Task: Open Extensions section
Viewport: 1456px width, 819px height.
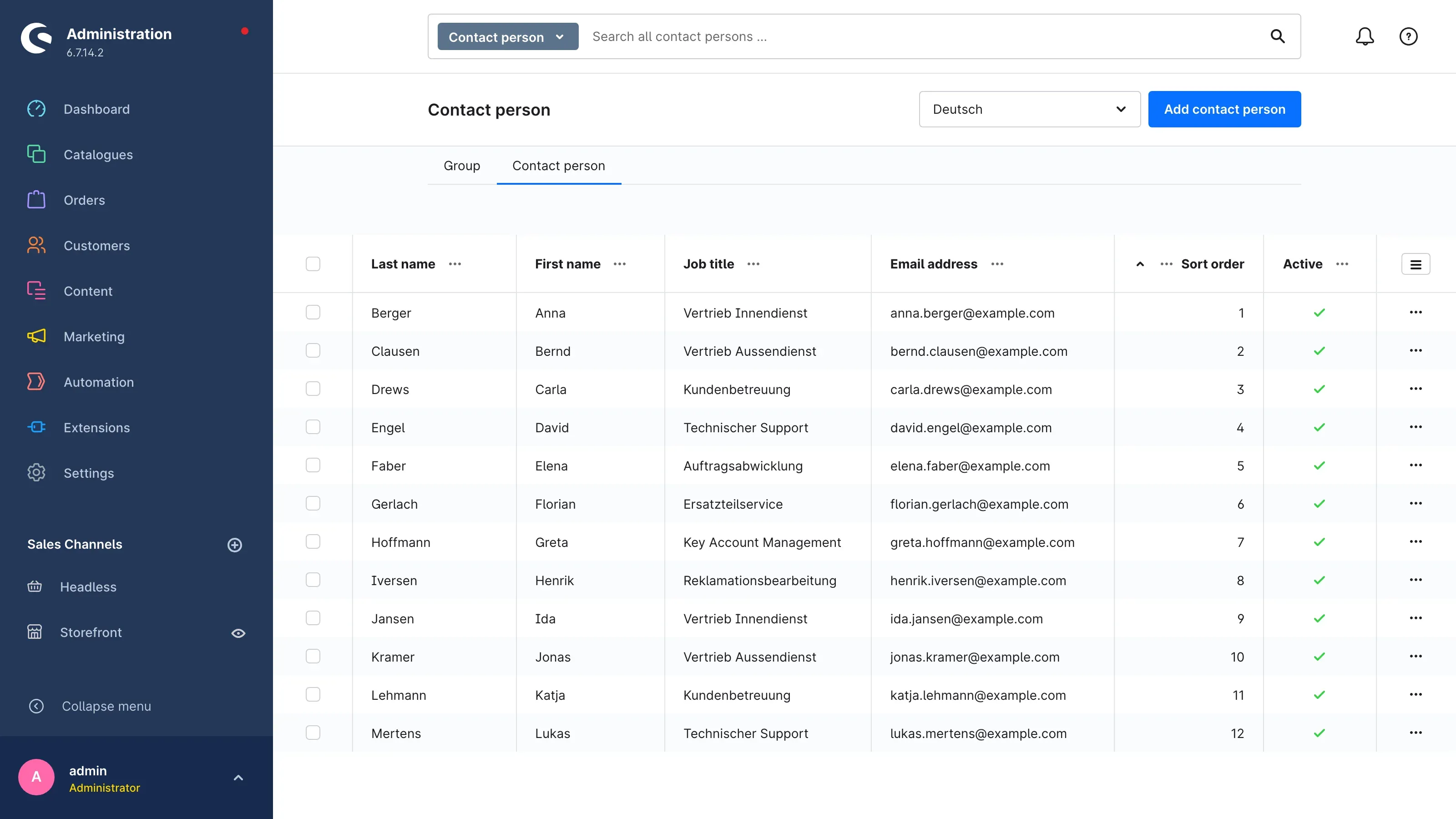Action: (x=96, y=427)
